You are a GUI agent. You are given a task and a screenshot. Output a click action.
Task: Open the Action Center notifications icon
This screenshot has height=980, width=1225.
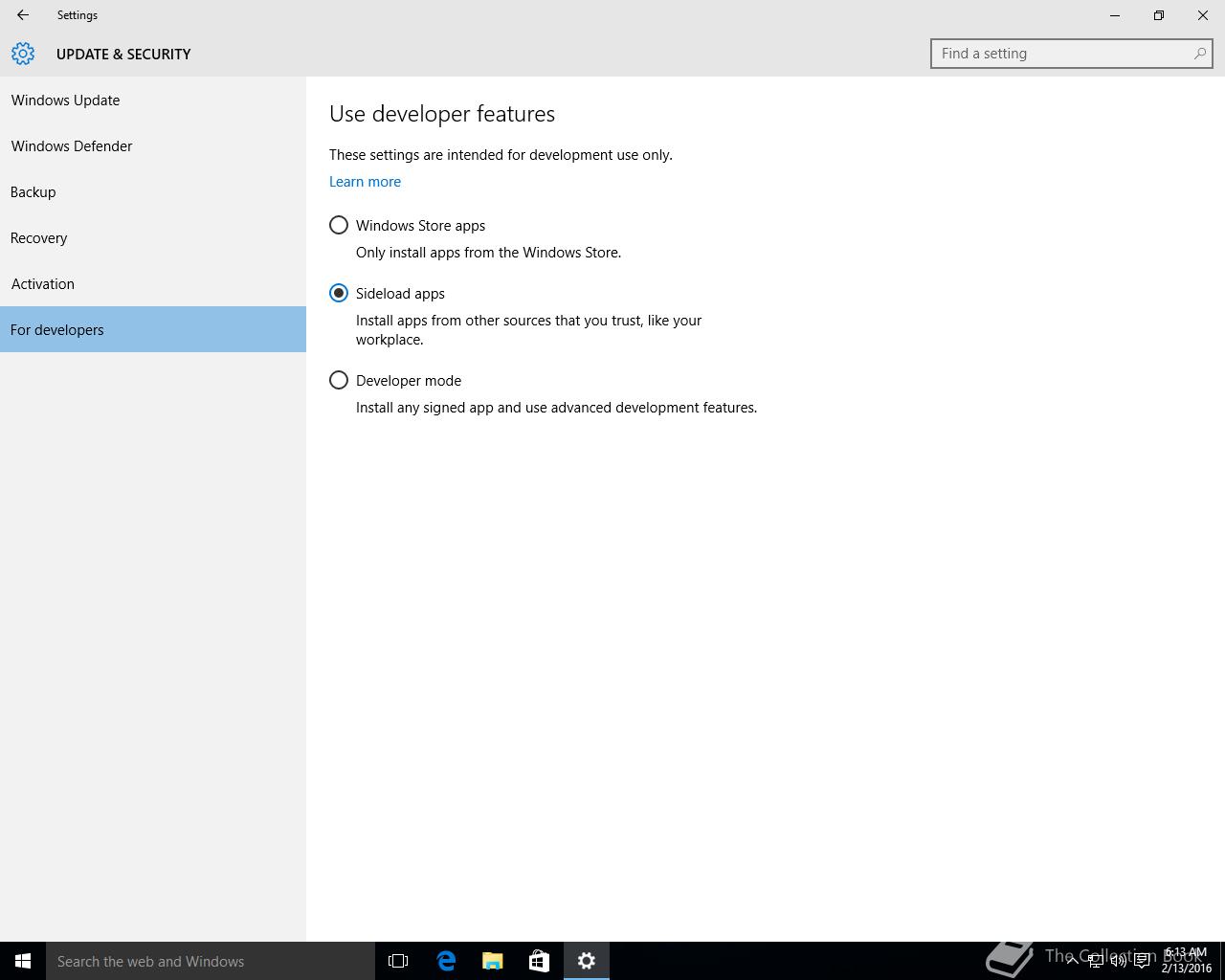tap(1142, 961)
